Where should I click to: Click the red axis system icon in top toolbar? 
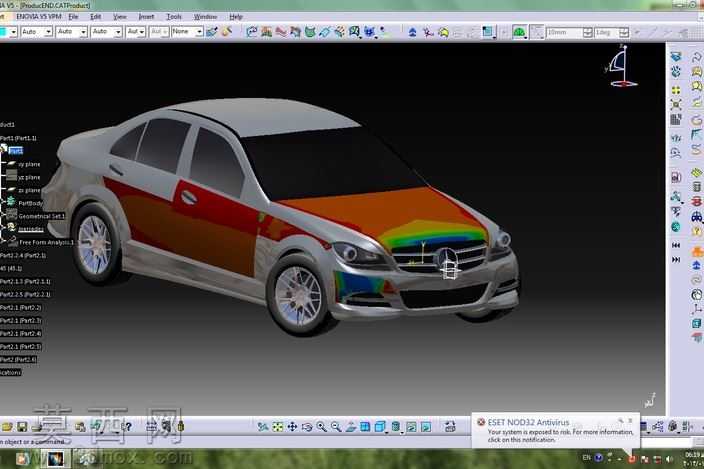pyautogui.click(x=428, y=32)
